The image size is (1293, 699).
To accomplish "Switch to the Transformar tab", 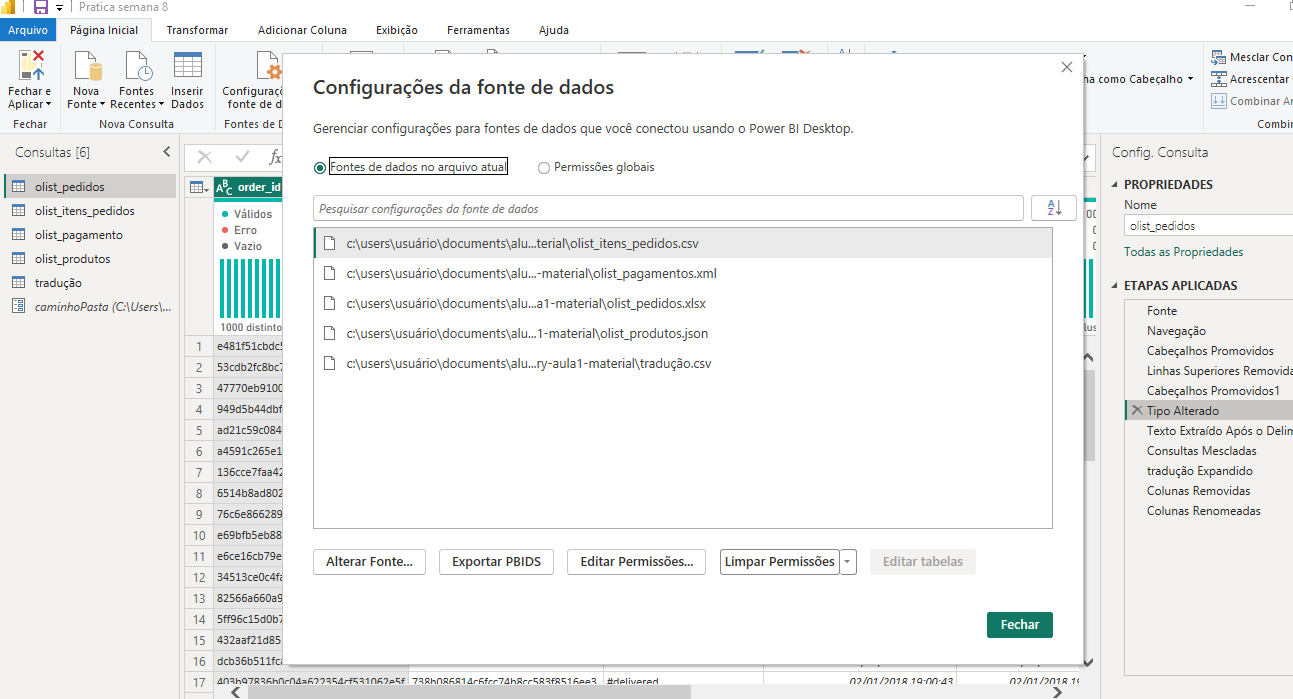I will point(197,30).
